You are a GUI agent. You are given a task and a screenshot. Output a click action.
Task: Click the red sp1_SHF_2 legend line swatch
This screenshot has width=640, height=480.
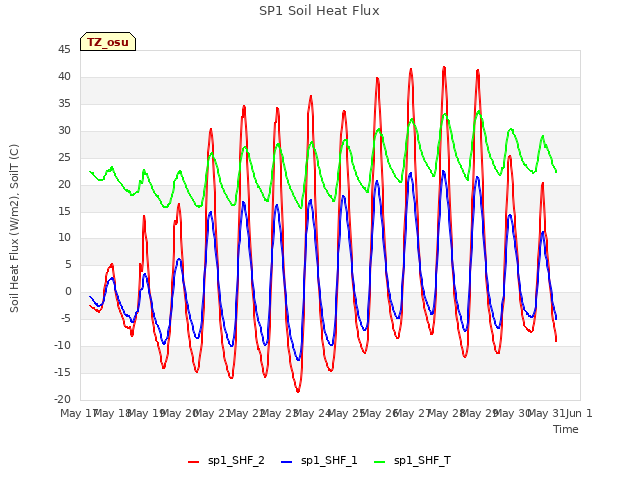pyautogui.click(x=193, y=462)
